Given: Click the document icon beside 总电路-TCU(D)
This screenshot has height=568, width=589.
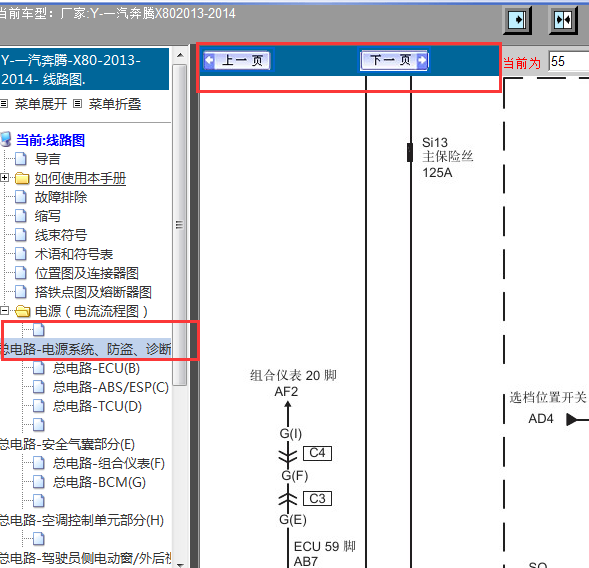Looking at the screenshot, I should click(x=39, y=406).
